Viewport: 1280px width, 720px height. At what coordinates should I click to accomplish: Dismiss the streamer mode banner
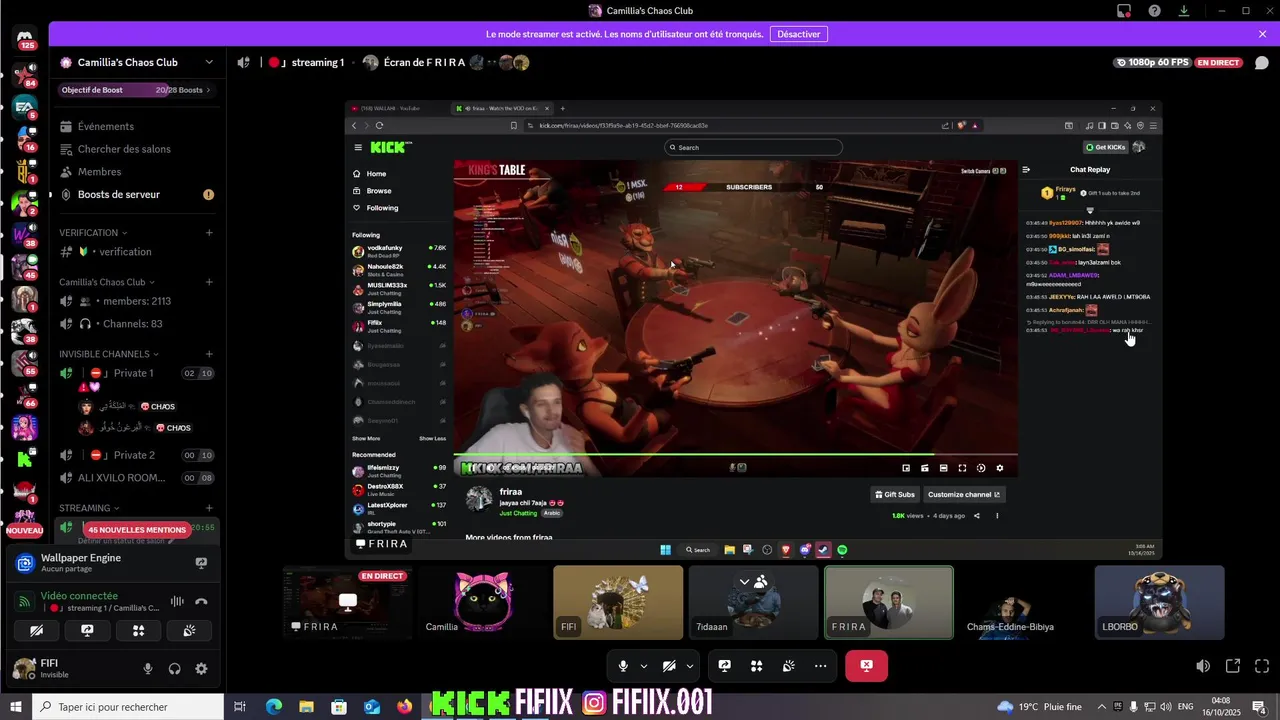pos(1262,34)
